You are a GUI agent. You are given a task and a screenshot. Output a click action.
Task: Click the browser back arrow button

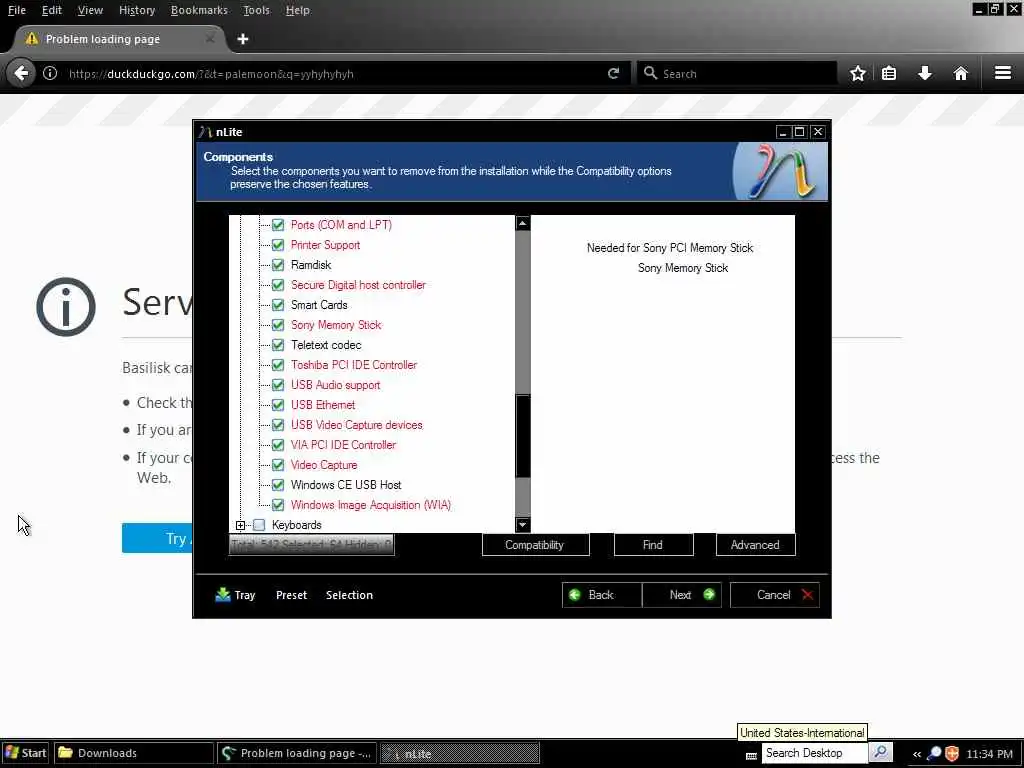coord(22,73)
